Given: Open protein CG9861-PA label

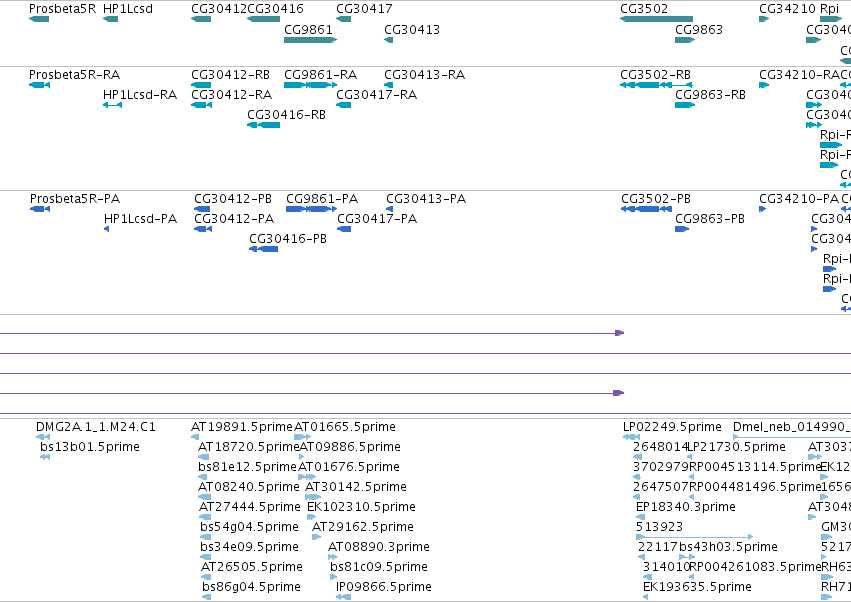Looking at the screenshot, I should [322, 199].
